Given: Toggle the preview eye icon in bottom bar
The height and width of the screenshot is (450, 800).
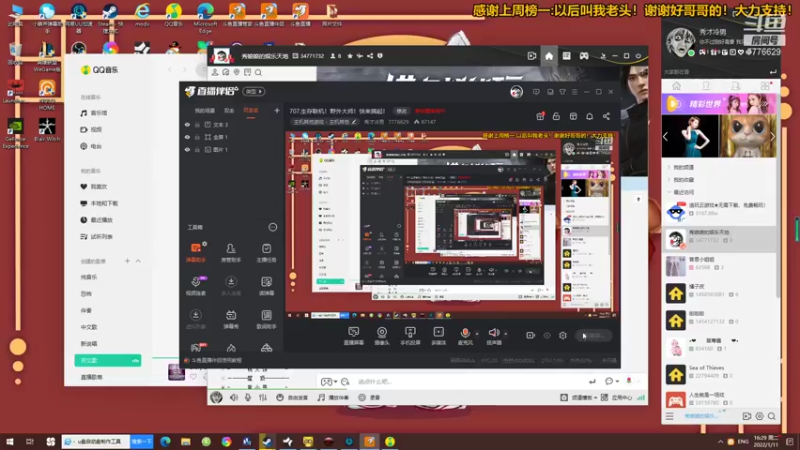Looking at the screenshot, I should coord(546,335).
